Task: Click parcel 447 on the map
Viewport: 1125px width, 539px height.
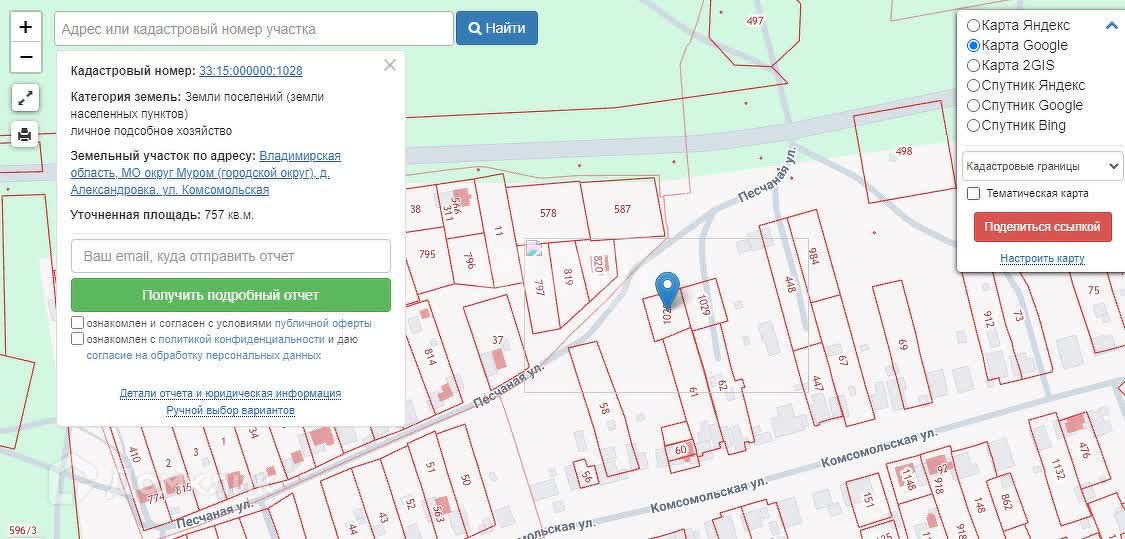Action: [818, 383]
